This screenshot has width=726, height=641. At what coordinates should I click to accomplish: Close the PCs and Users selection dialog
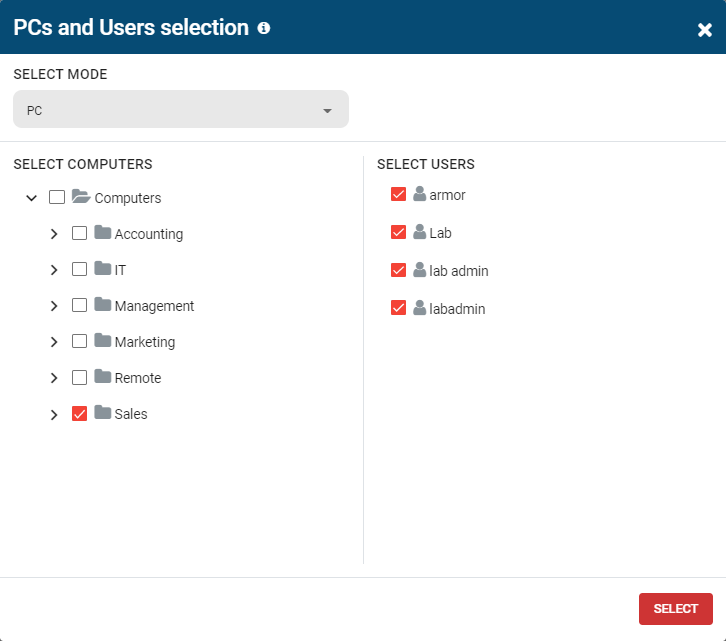704,30
